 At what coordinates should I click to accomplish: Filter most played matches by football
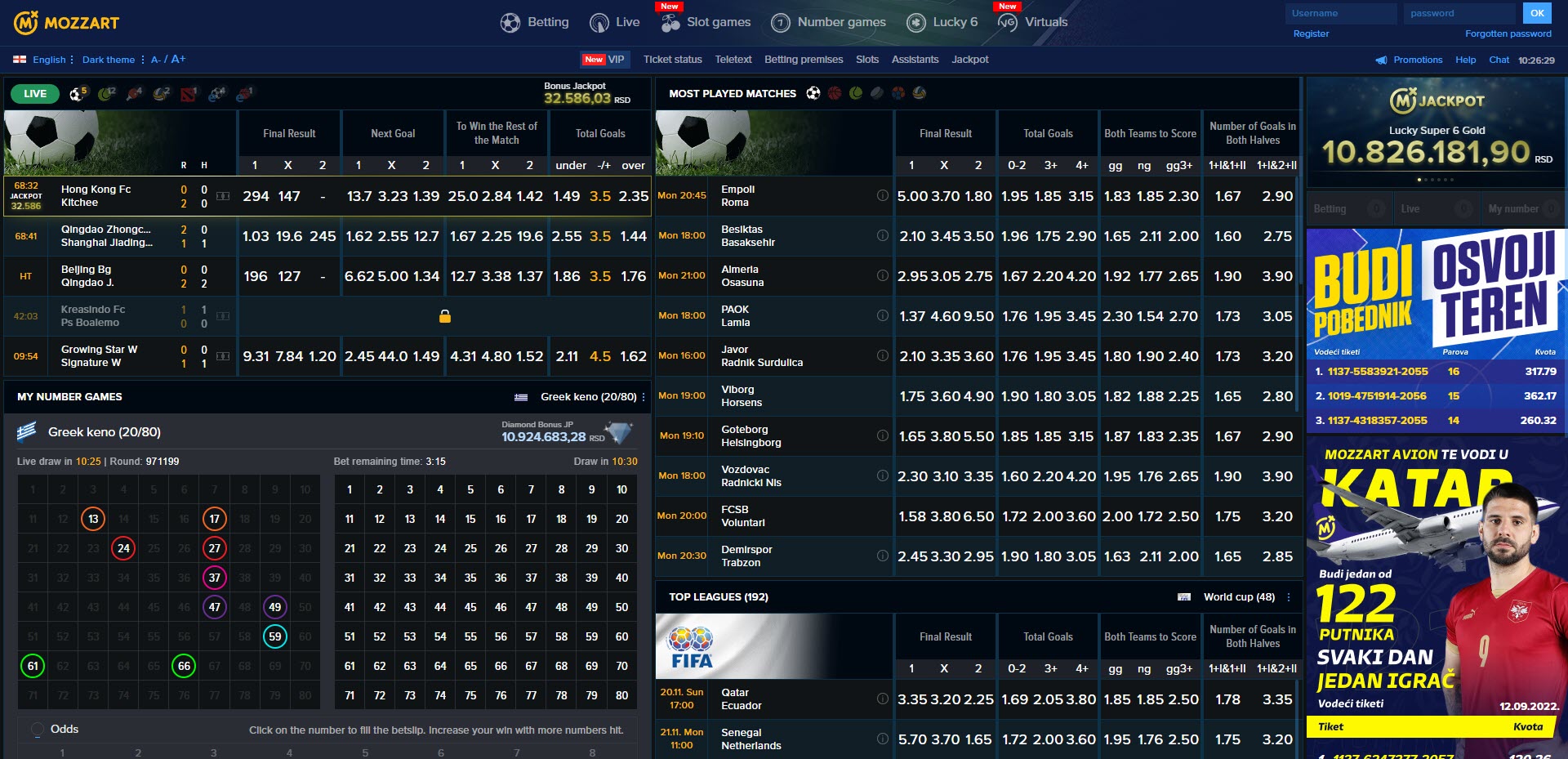point(813,93)
